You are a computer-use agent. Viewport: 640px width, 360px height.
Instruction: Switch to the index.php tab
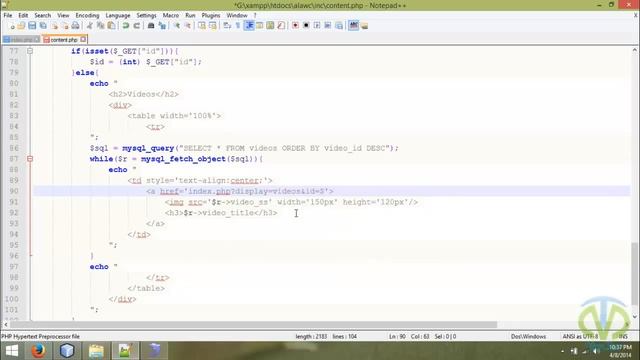pos(20,40)
